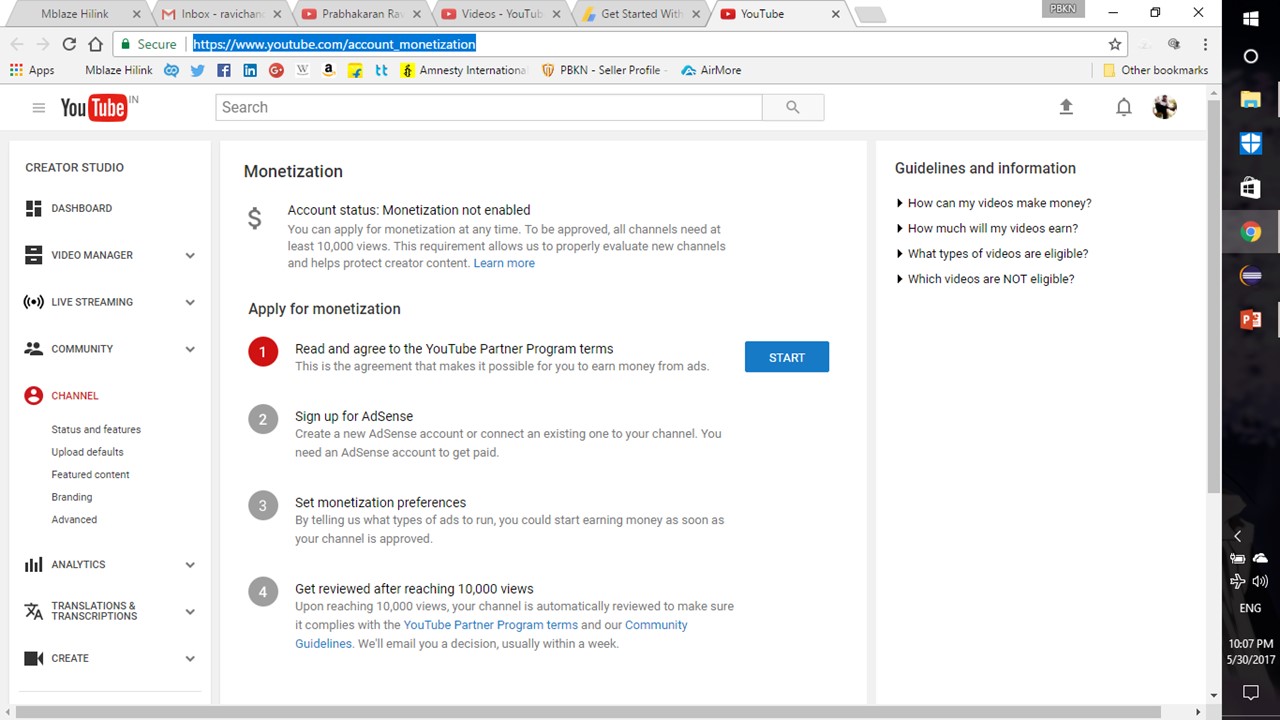Open the hamburger guide menu
The width and height of the screenshot is (1280, 720).
(39, 108)
